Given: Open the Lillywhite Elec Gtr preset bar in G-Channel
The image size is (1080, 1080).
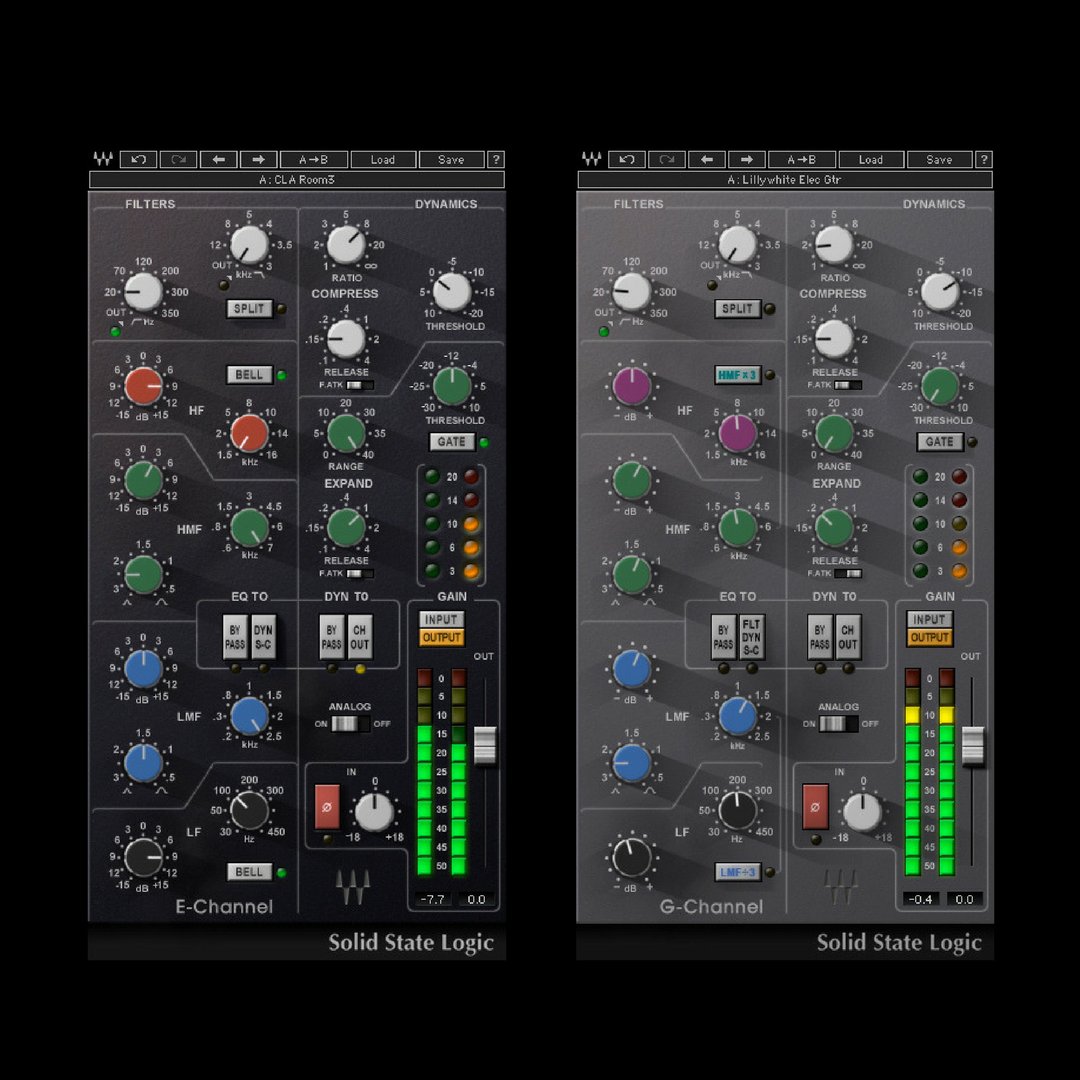Looking at the screenshot, I should click(785, 180).
